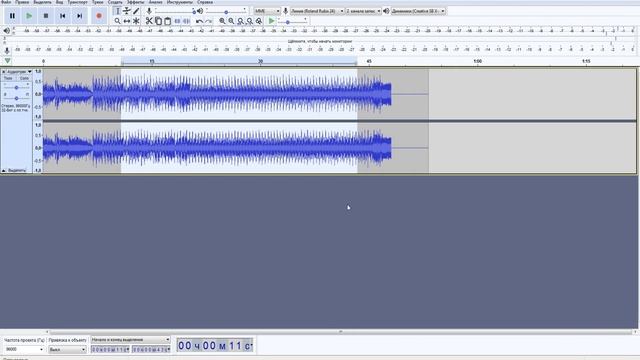Skip to the end of the track
Viewport: 640px width, 360px height.
pos(79,16)
